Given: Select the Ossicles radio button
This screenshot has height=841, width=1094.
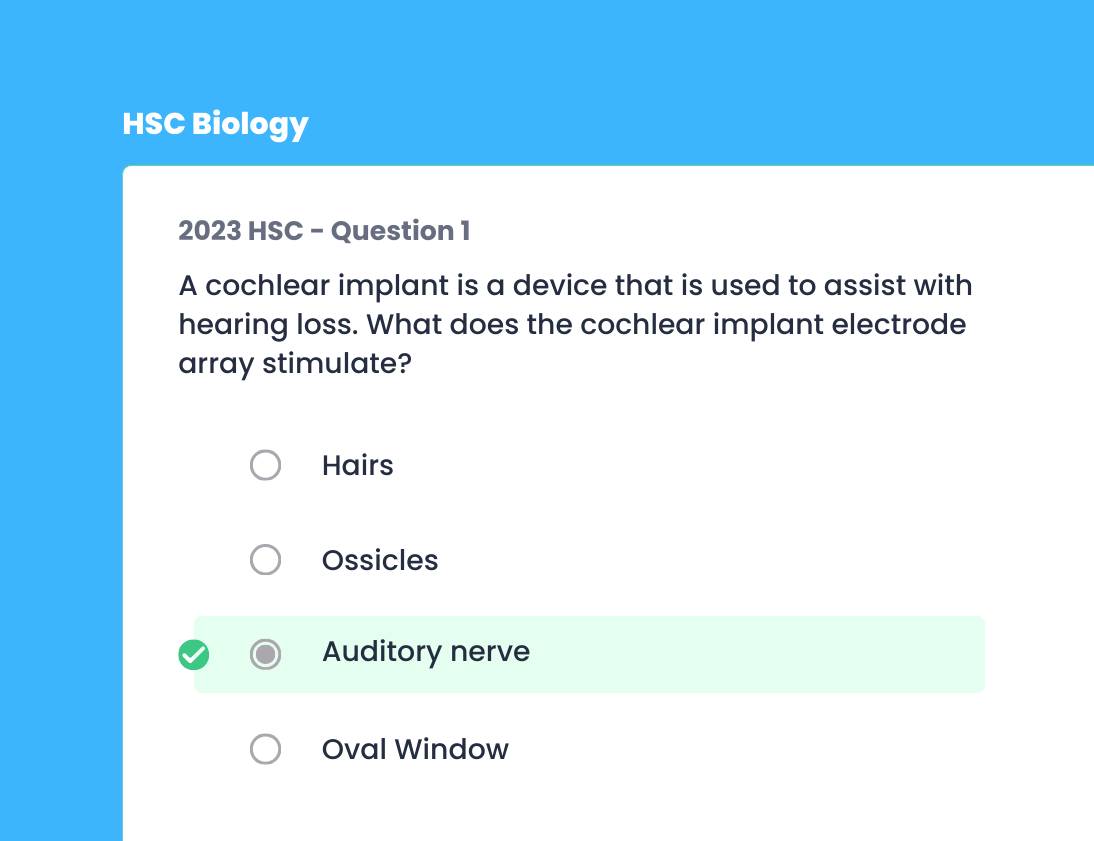Looking at the screenshot, I should tap(265, 560).
